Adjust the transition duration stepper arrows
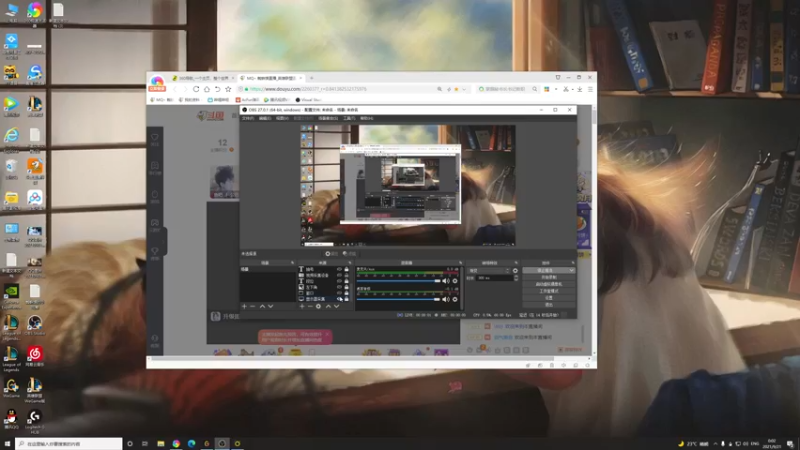This screenshot has height=450, width=800. [516, 278]
